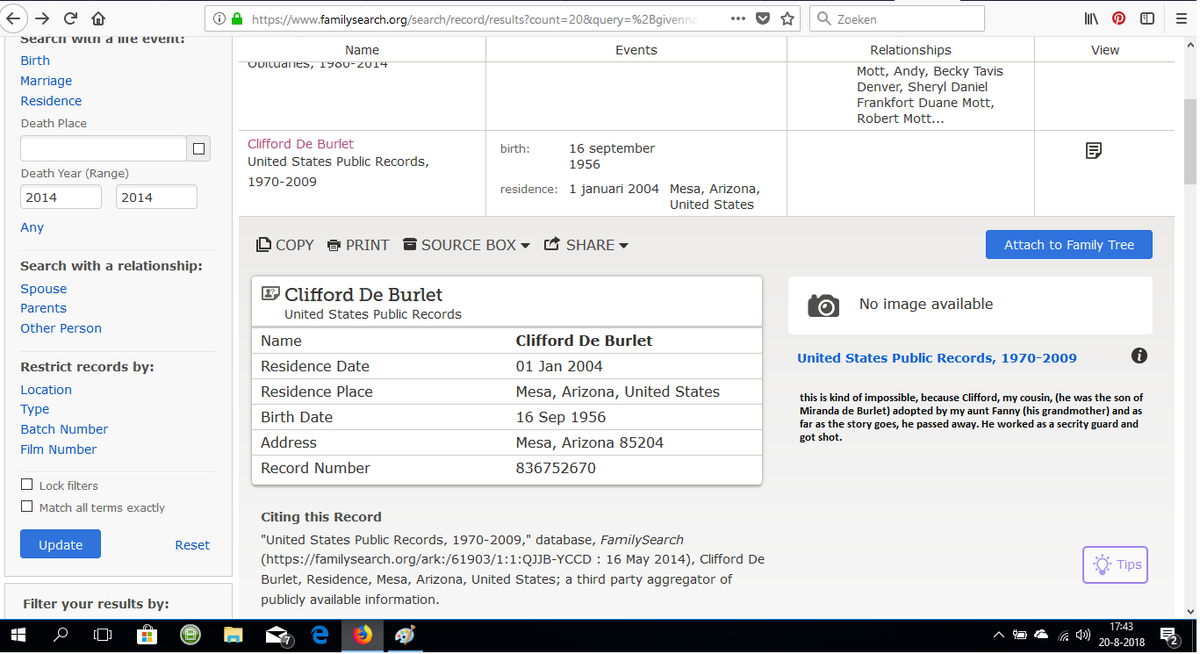Viewport: 1200px width, 654px height.
Task: Open record details icon for Clifford De Burlet
Action: [x=1094, y=151]
